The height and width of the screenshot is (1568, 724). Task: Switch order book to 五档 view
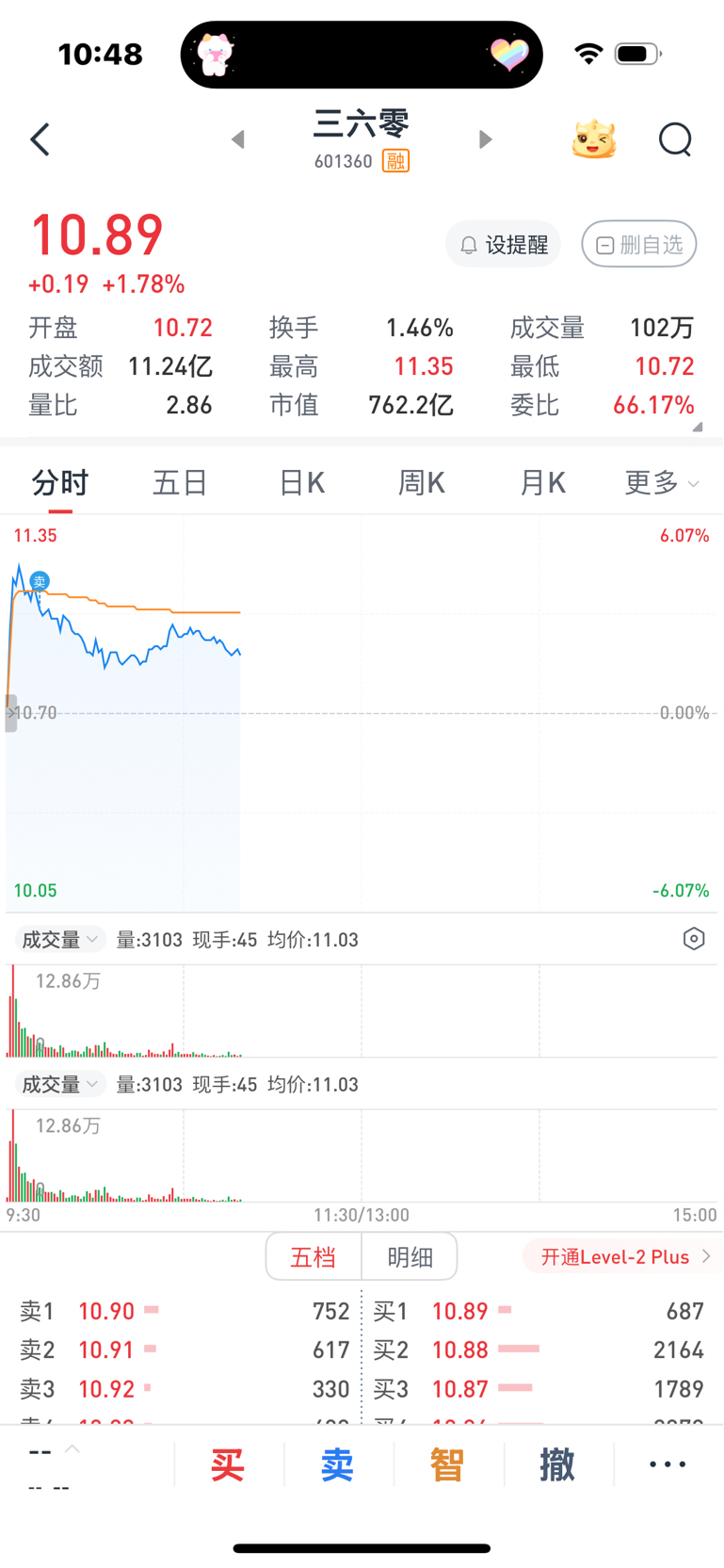pyautogui.click(x=314, y=1256)
